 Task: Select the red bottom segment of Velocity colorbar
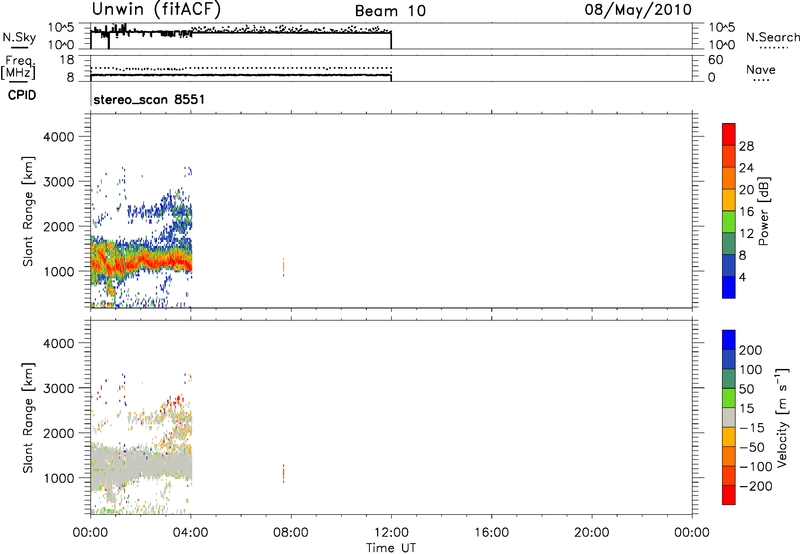(x=729, y=495)
